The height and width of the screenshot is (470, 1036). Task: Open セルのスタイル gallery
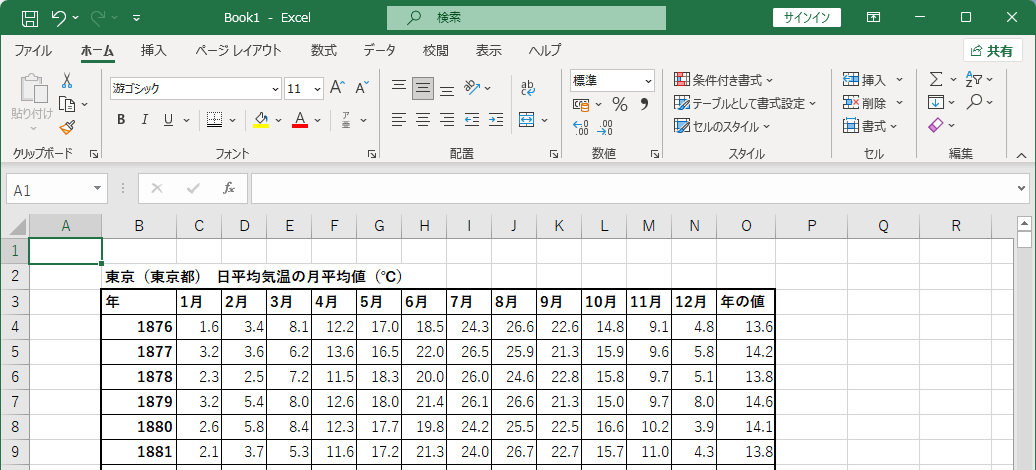point(722,126)
